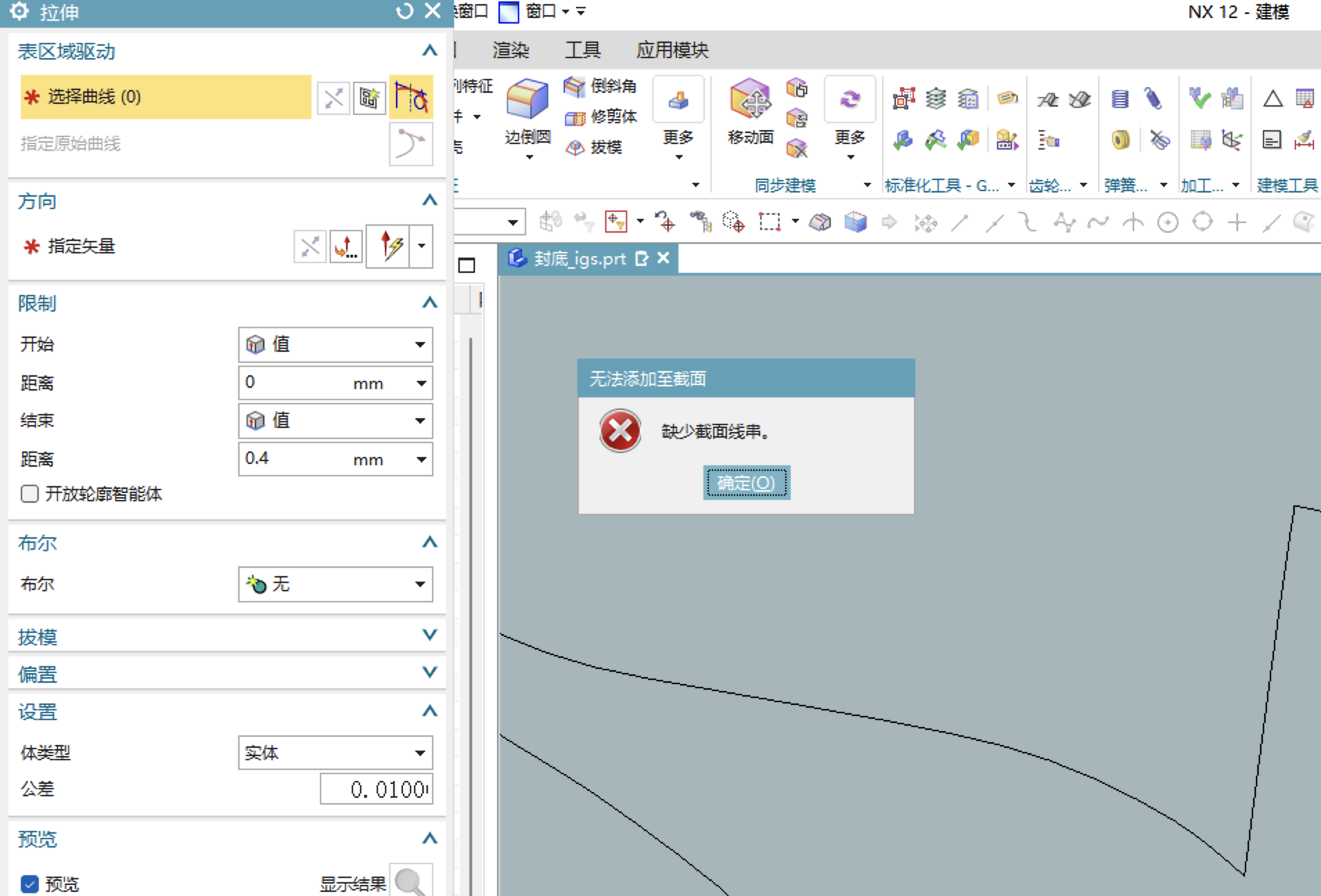The height and width of the screenshot is (896, 1321).
Task: Click the 公差 value field
Action: 377,789
